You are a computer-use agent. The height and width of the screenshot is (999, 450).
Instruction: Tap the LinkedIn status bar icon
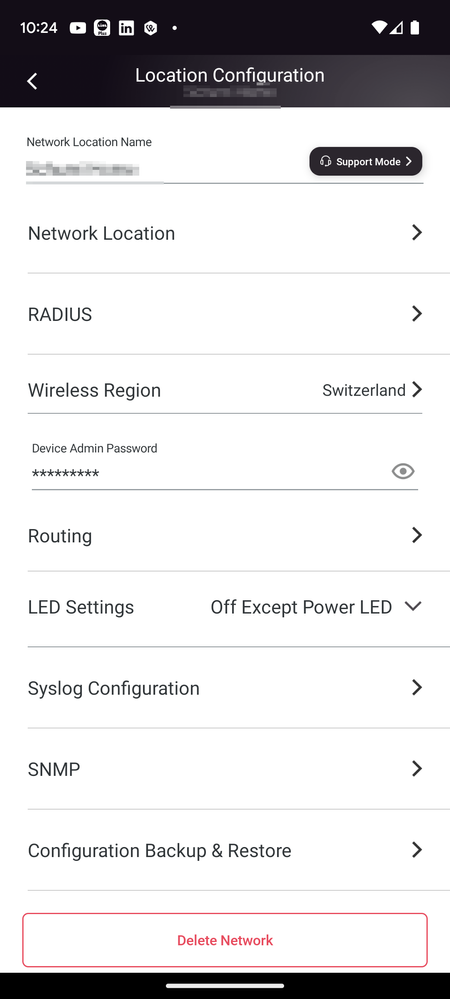tap(126, 28)
